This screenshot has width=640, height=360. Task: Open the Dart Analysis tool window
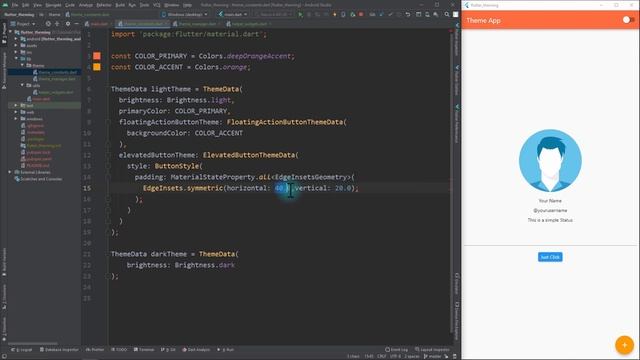196,349
